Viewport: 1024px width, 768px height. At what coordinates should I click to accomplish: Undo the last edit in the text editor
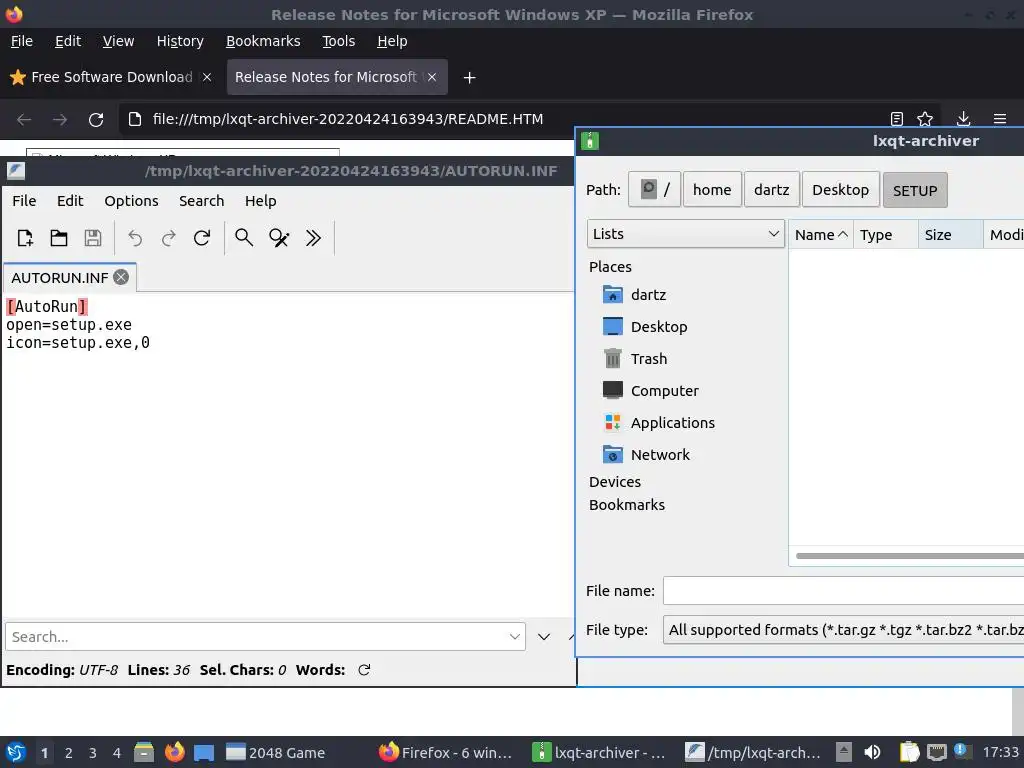(x=135, y=238)
